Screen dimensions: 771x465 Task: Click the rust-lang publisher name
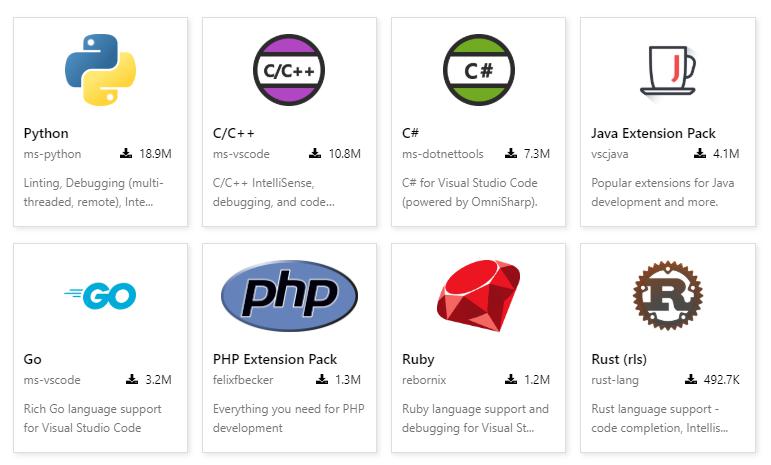(615, 380)
